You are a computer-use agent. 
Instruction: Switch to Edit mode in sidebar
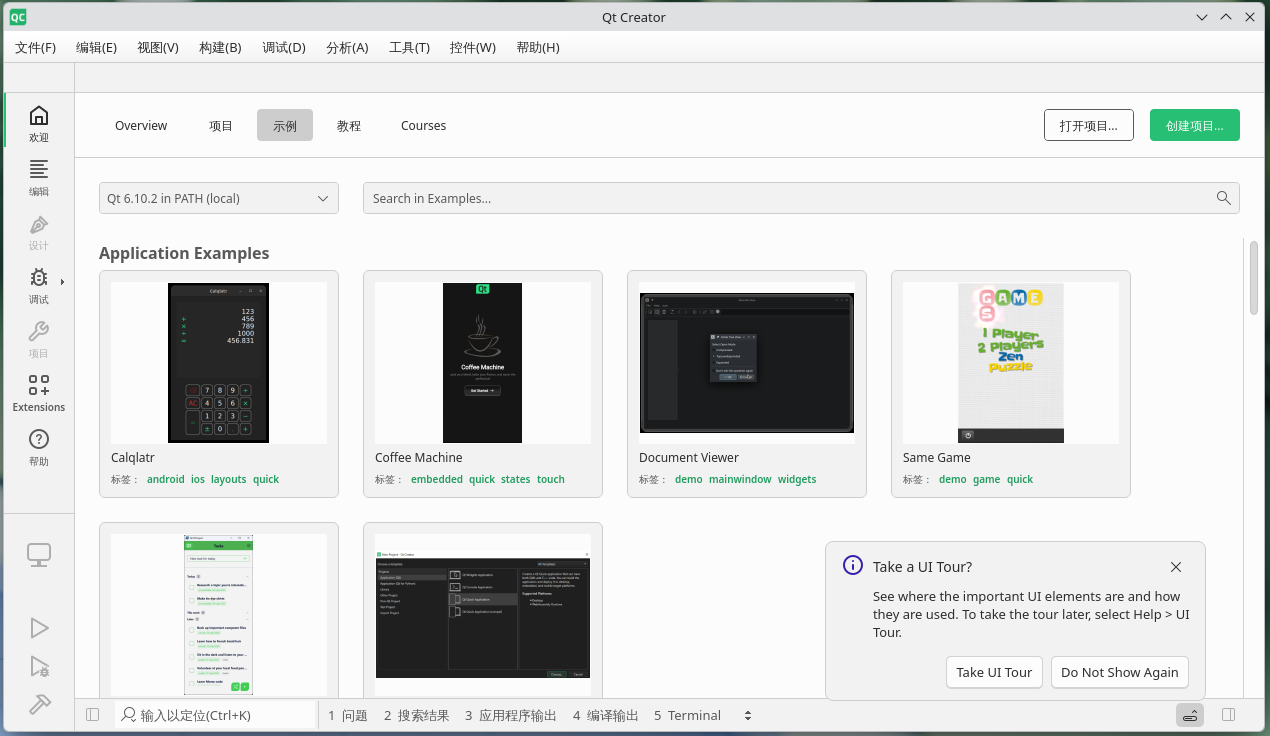click(x=38, y=177)
